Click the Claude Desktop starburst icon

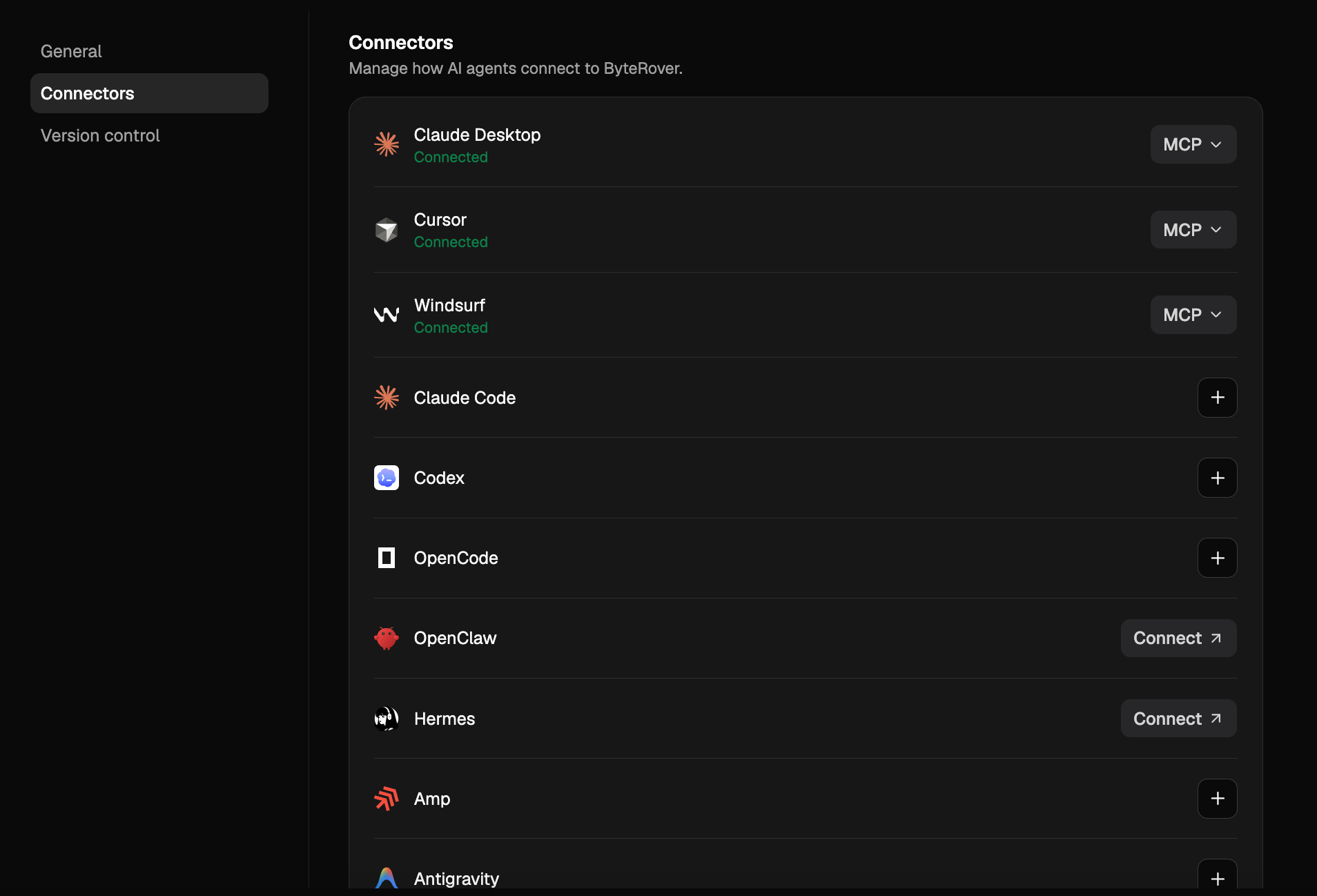387,144
